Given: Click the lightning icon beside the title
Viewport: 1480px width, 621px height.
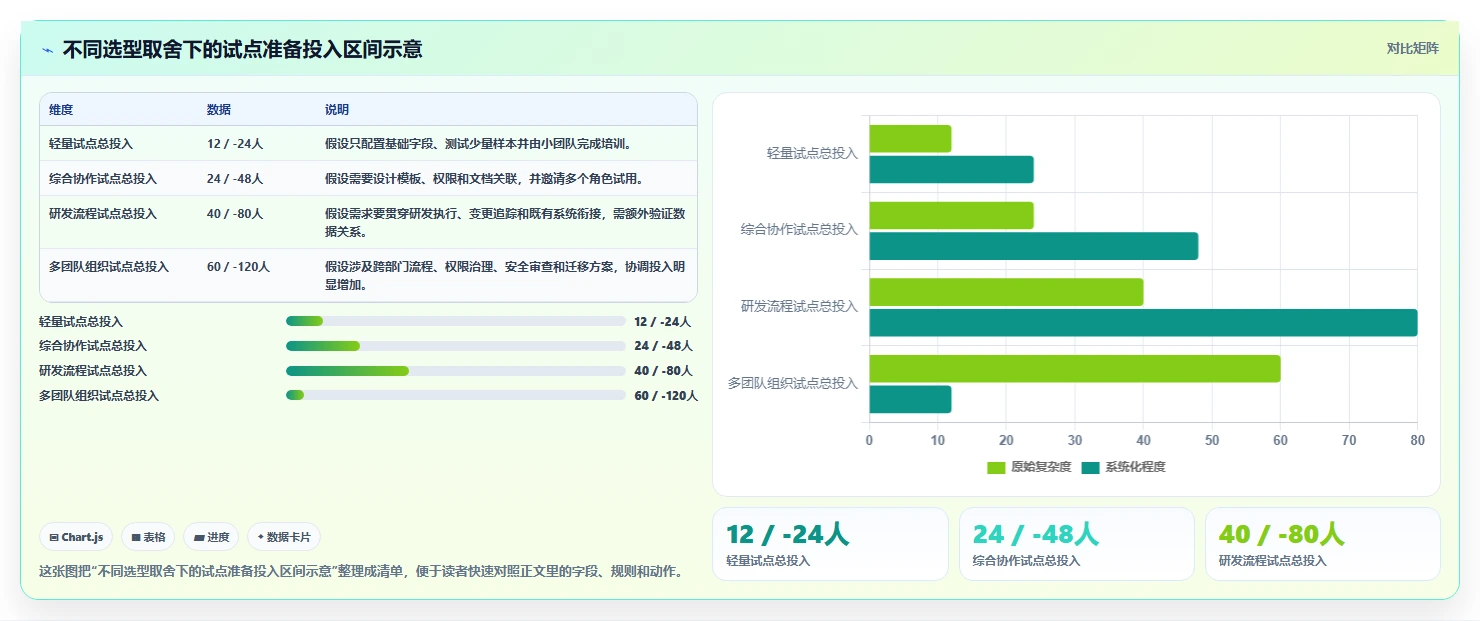Looking at the screenshot, I should (x=47, y=50).
